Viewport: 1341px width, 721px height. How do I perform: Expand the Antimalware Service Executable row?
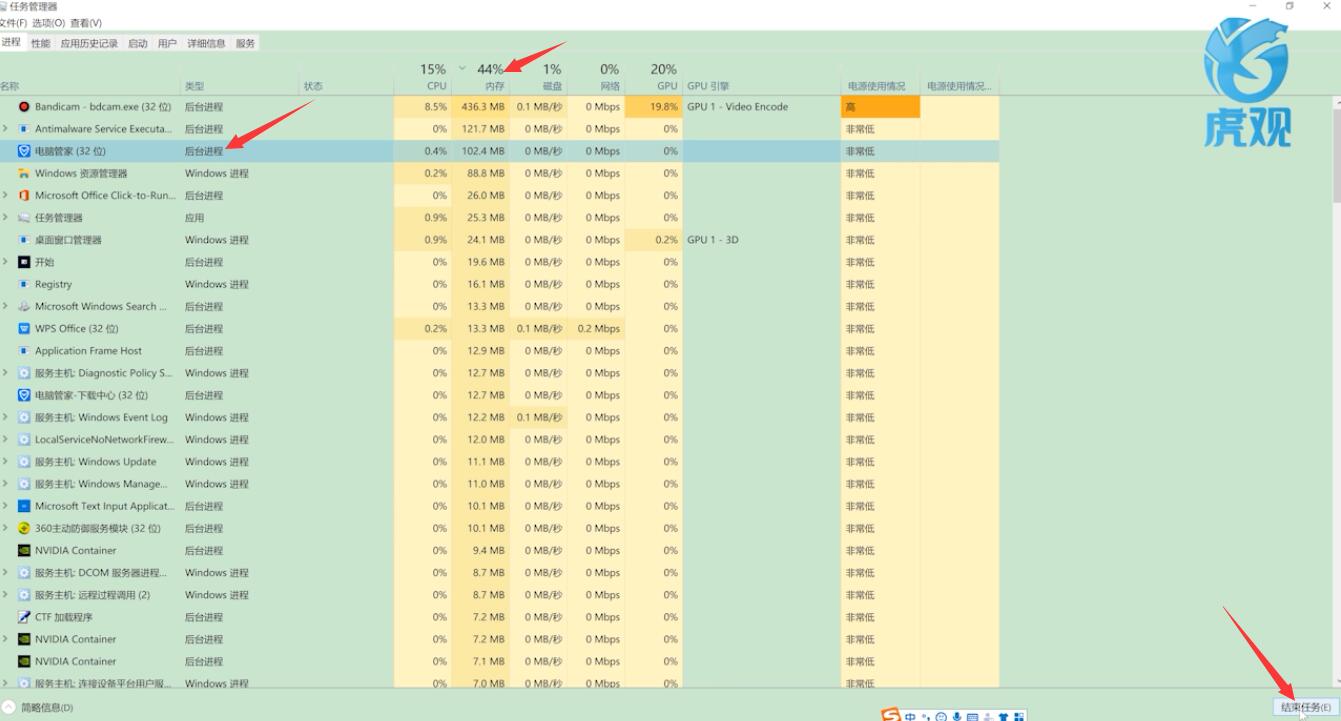click(x=6, y=129)
